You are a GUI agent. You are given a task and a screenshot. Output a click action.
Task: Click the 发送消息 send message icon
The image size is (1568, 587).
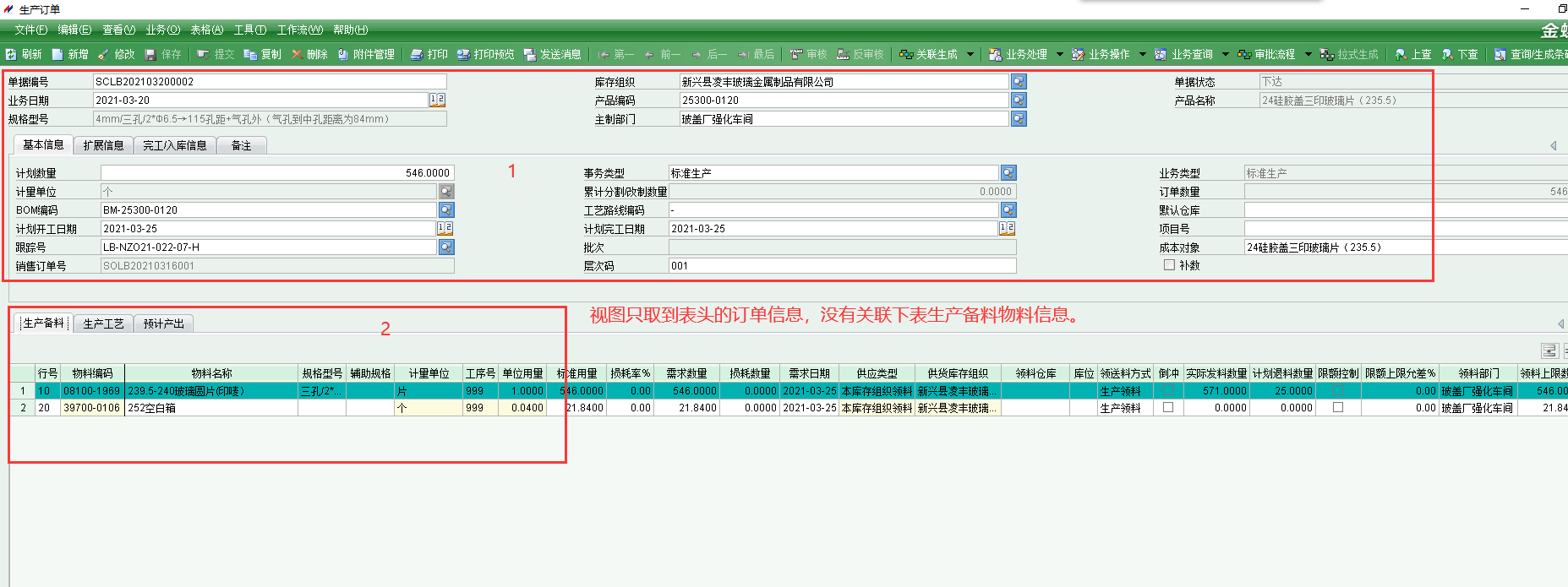[x=530, y=54]
